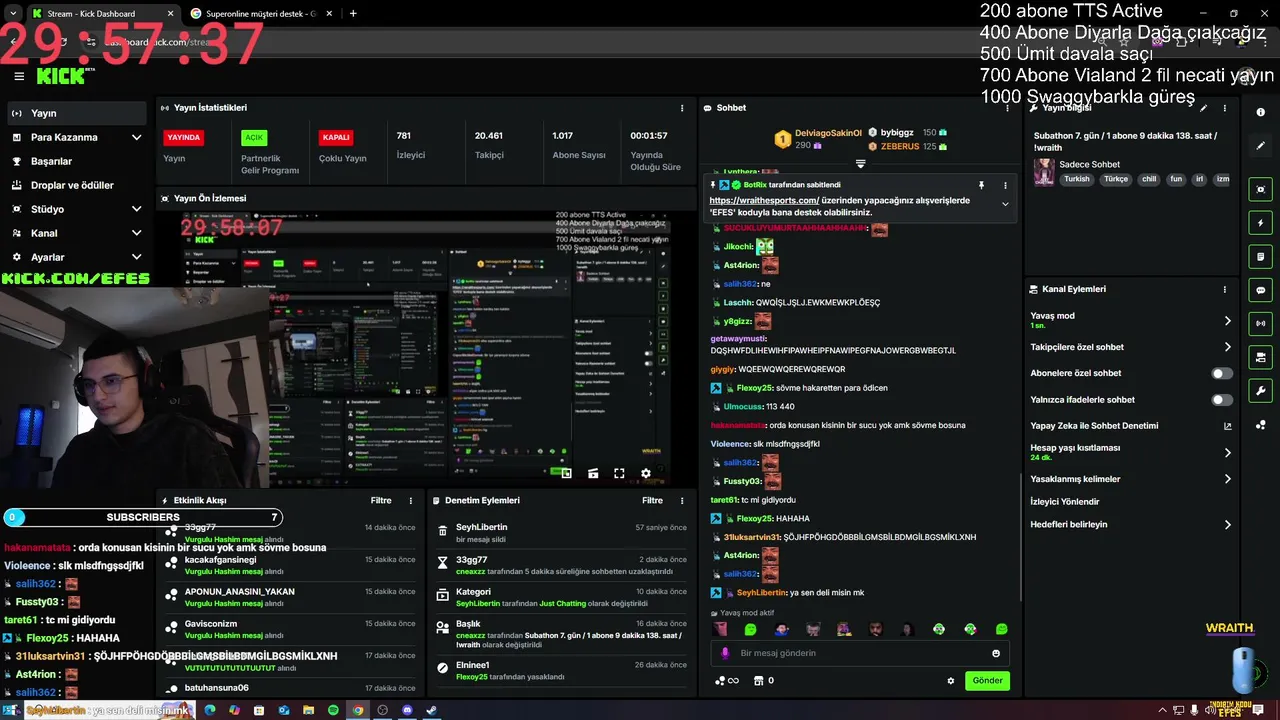Open Spotify from the taskbar
The width and height of the screenshot is (1280, 720).
(x=333, y=710)
